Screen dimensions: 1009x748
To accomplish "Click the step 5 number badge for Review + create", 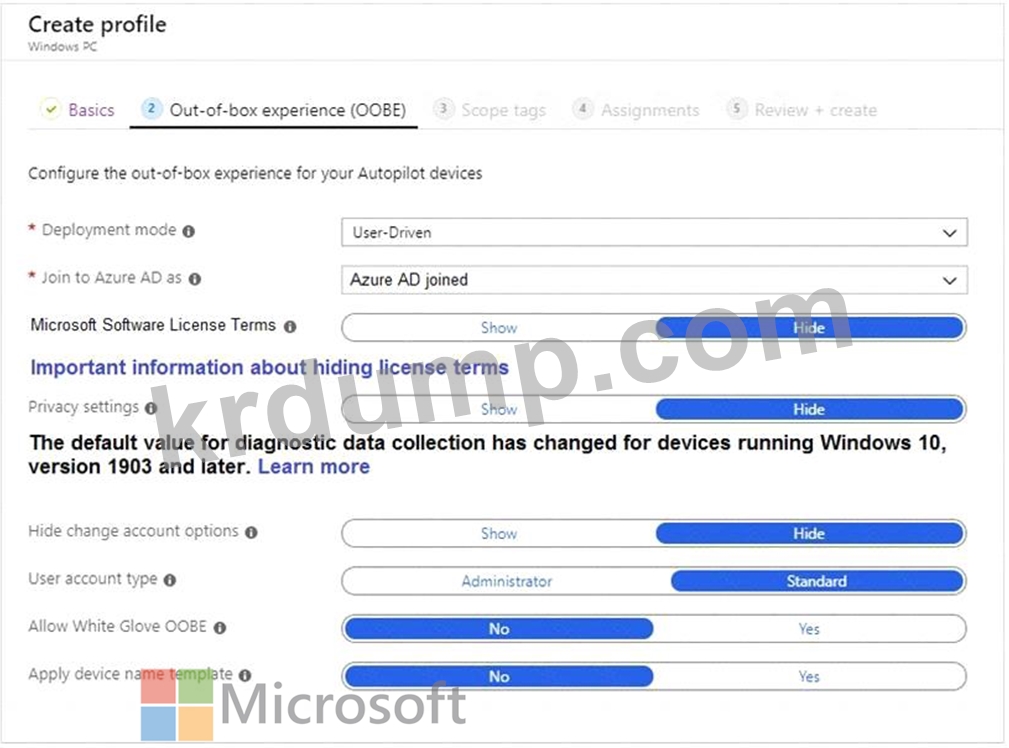I will tap(737, 108).
